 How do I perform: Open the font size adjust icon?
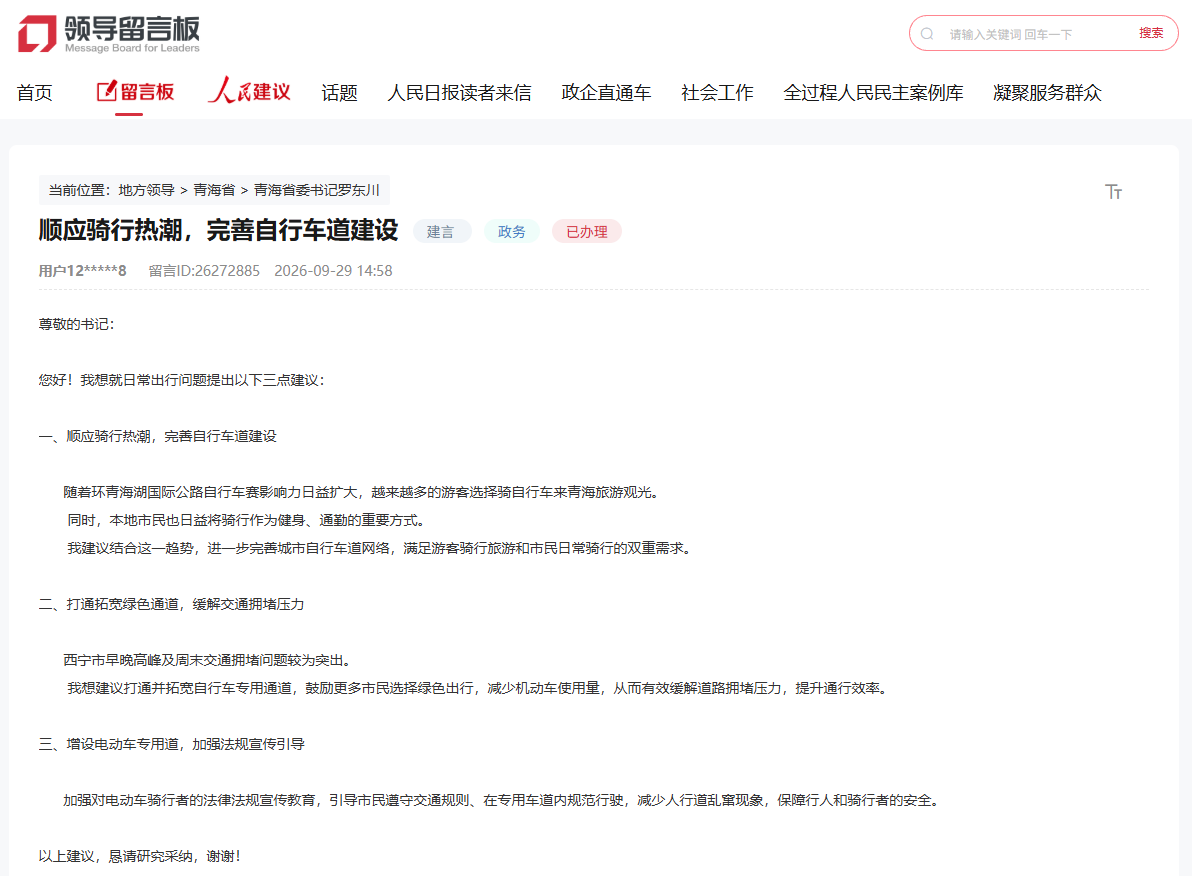[1113, 192]
